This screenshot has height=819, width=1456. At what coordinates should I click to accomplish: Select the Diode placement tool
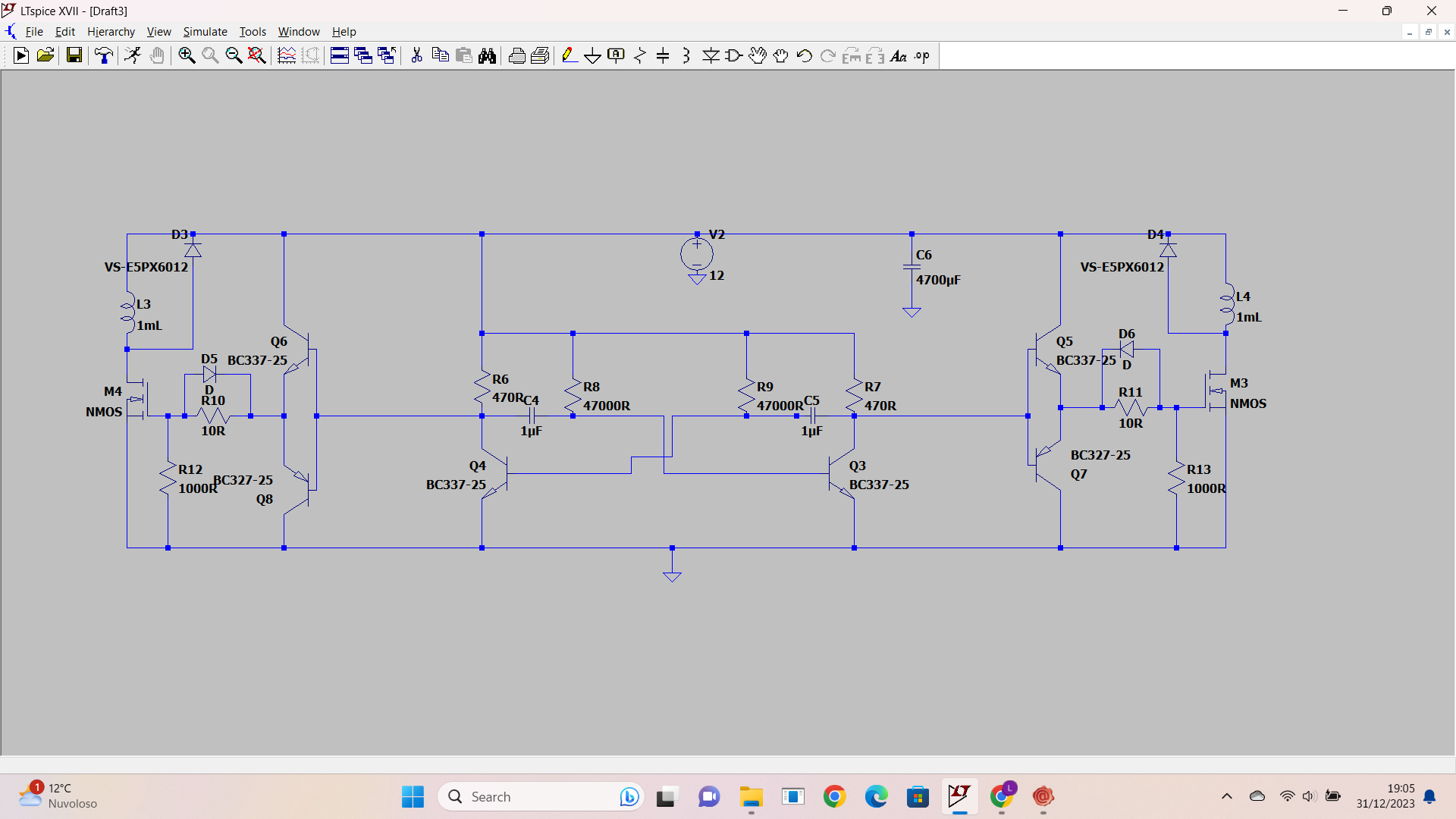[711, 55]
